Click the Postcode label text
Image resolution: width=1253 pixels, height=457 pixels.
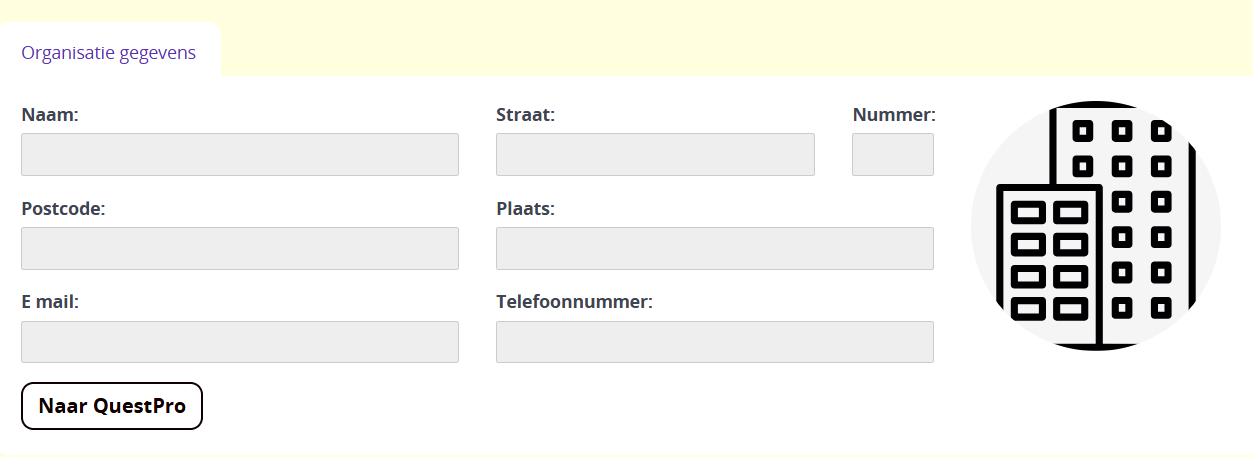(x=63, y=209)
